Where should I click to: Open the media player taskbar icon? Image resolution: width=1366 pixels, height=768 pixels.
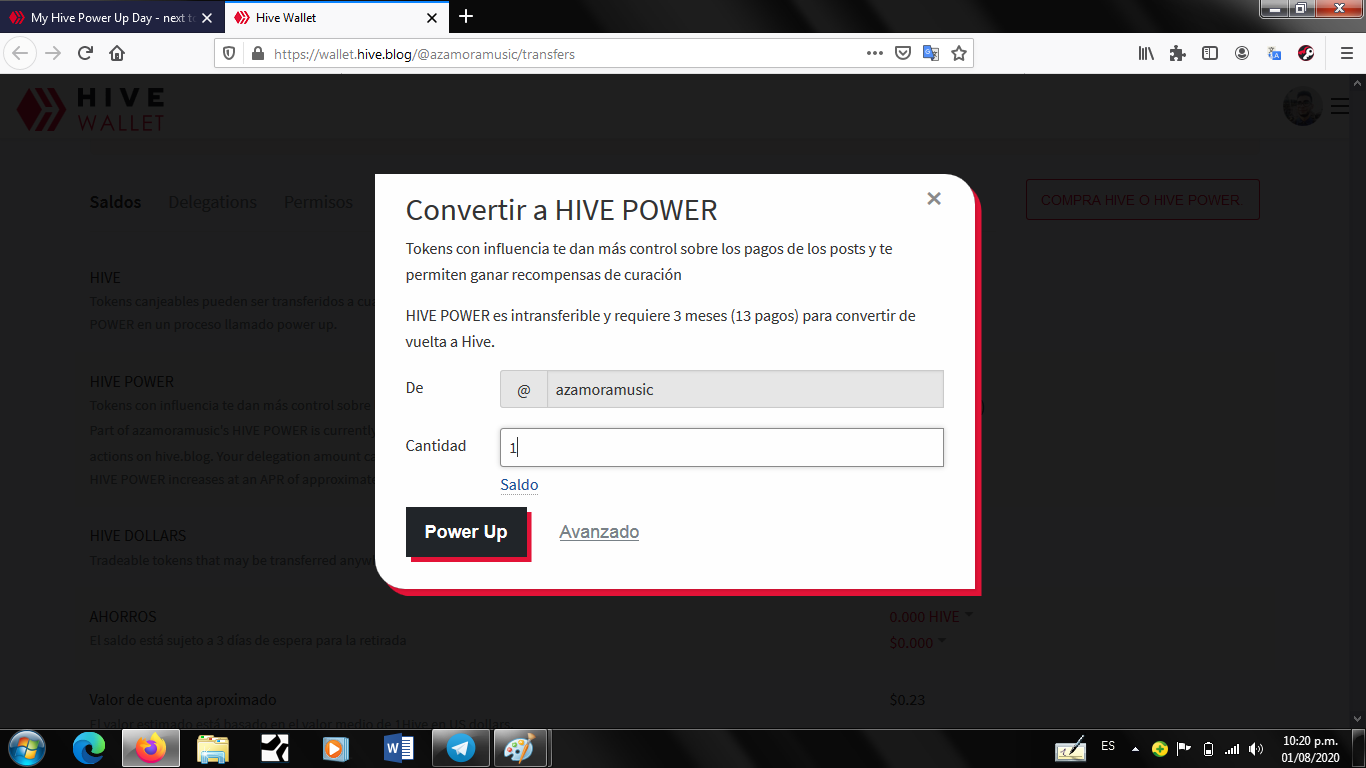click(335, 748)
